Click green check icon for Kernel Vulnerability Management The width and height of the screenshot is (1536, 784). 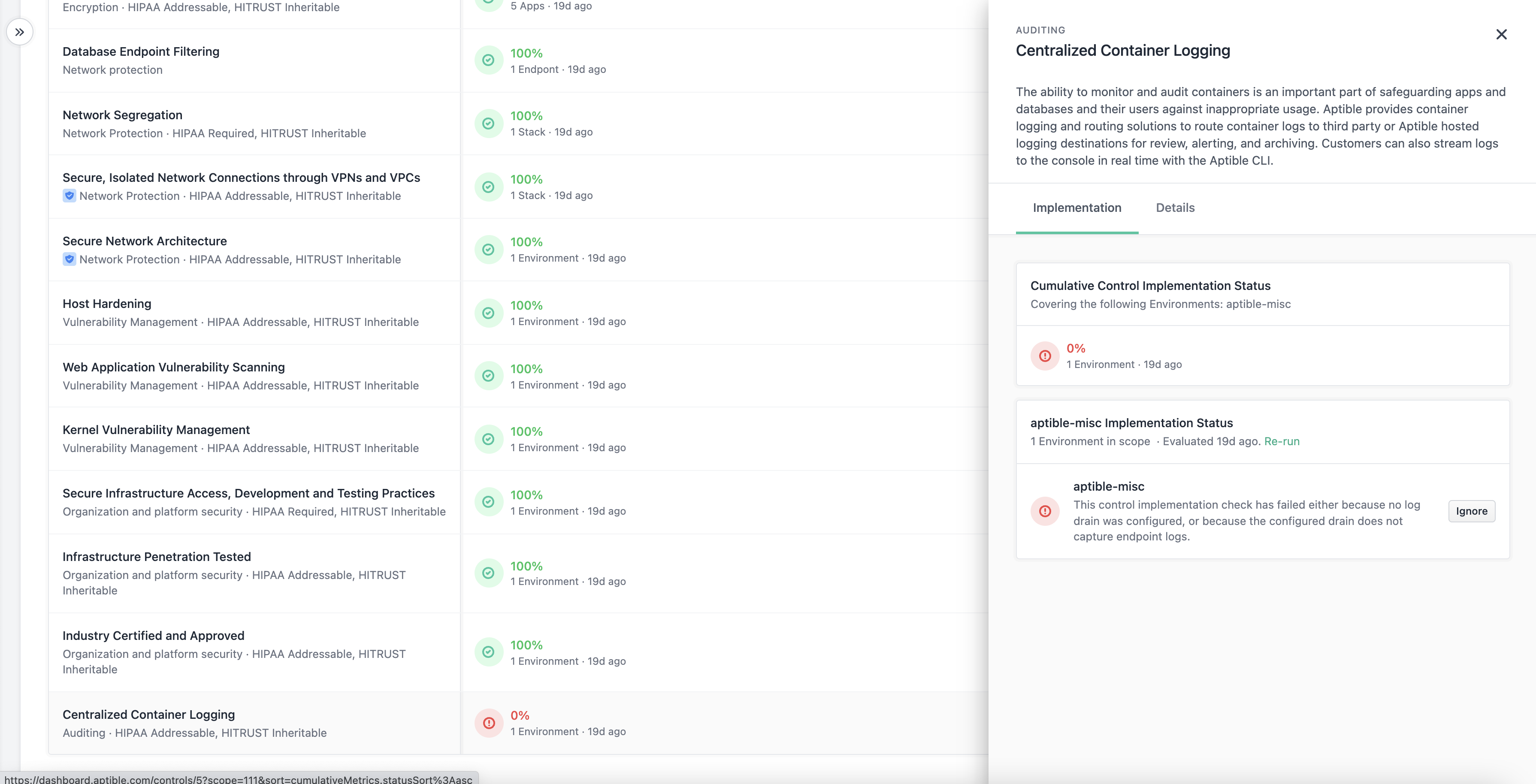[488, 439]
